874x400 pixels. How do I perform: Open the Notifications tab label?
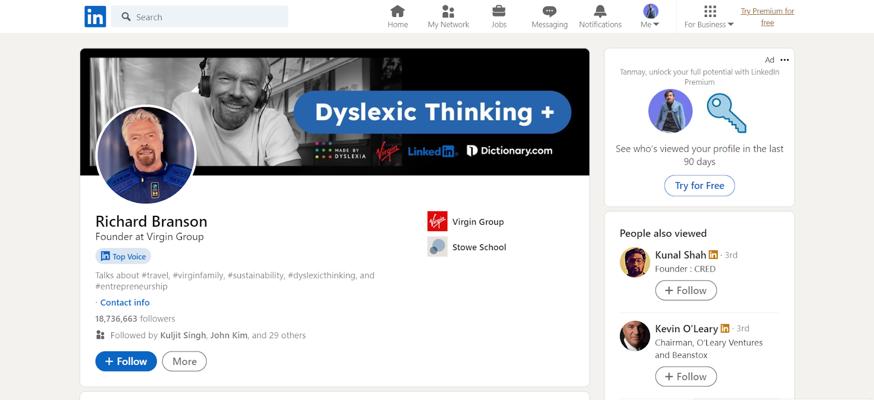click(x=600, y=25)
